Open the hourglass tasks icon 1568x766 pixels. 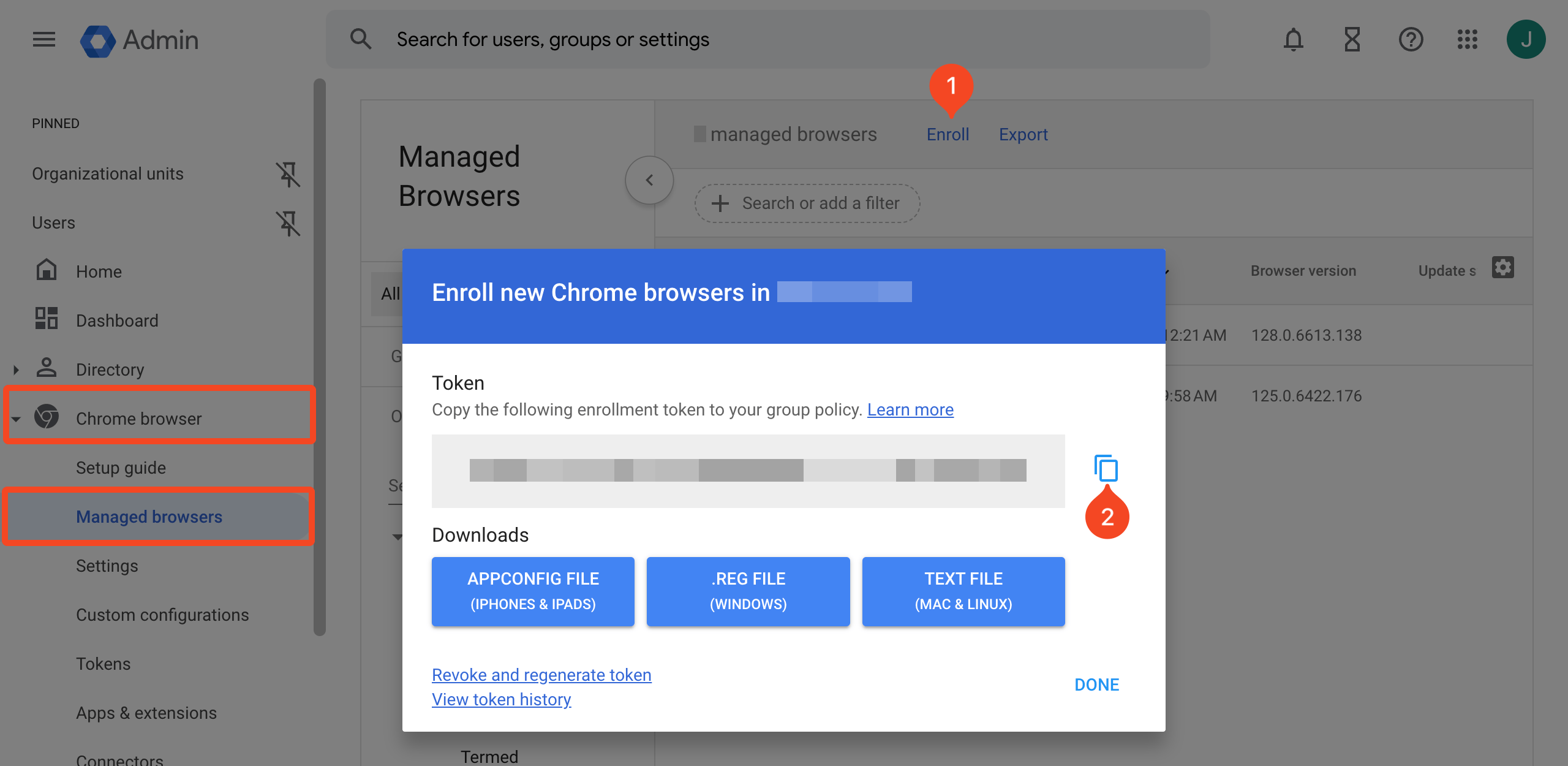pos(1352,40)
